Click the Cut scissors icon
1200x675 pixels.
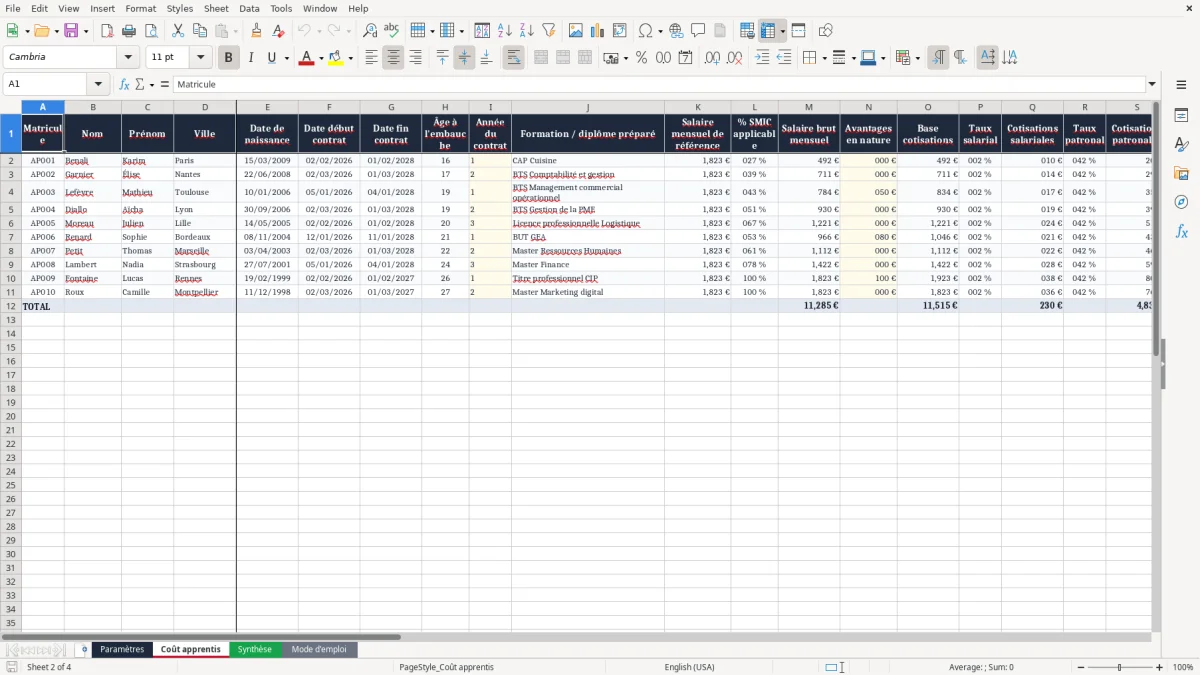click(178, 31)
